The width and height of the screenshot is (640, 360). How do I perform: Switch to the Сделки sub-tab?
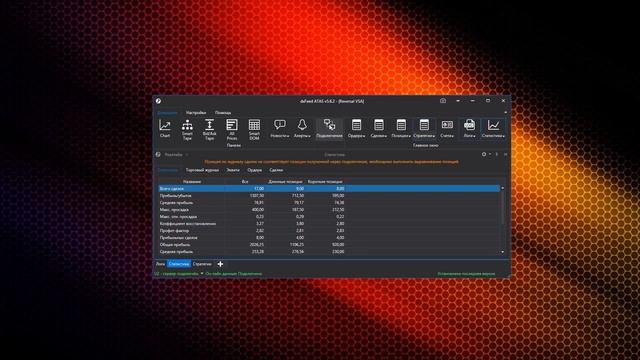point(276,170)
